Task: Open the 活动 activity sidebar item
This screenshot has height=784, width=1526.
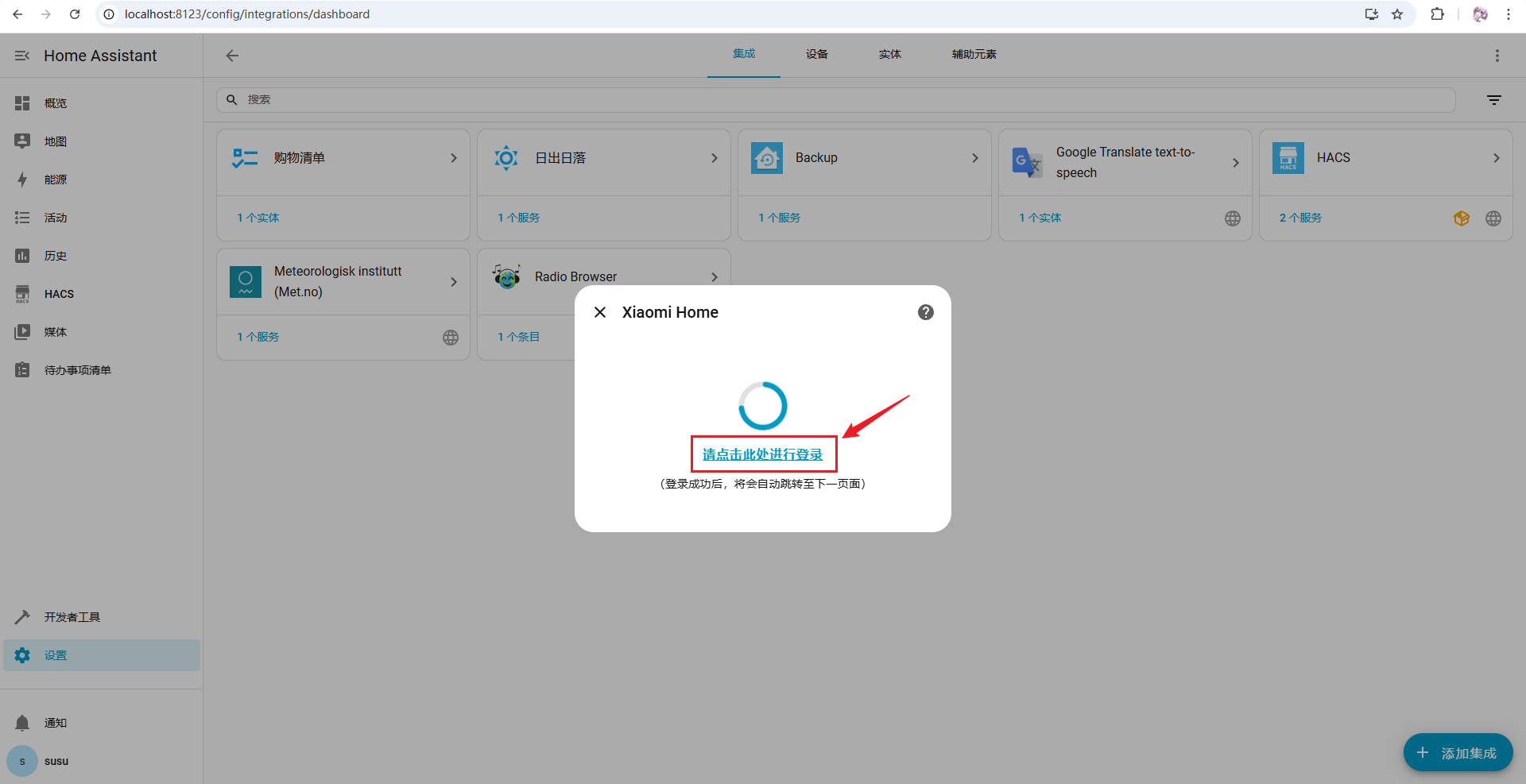Action: [102, 218]
